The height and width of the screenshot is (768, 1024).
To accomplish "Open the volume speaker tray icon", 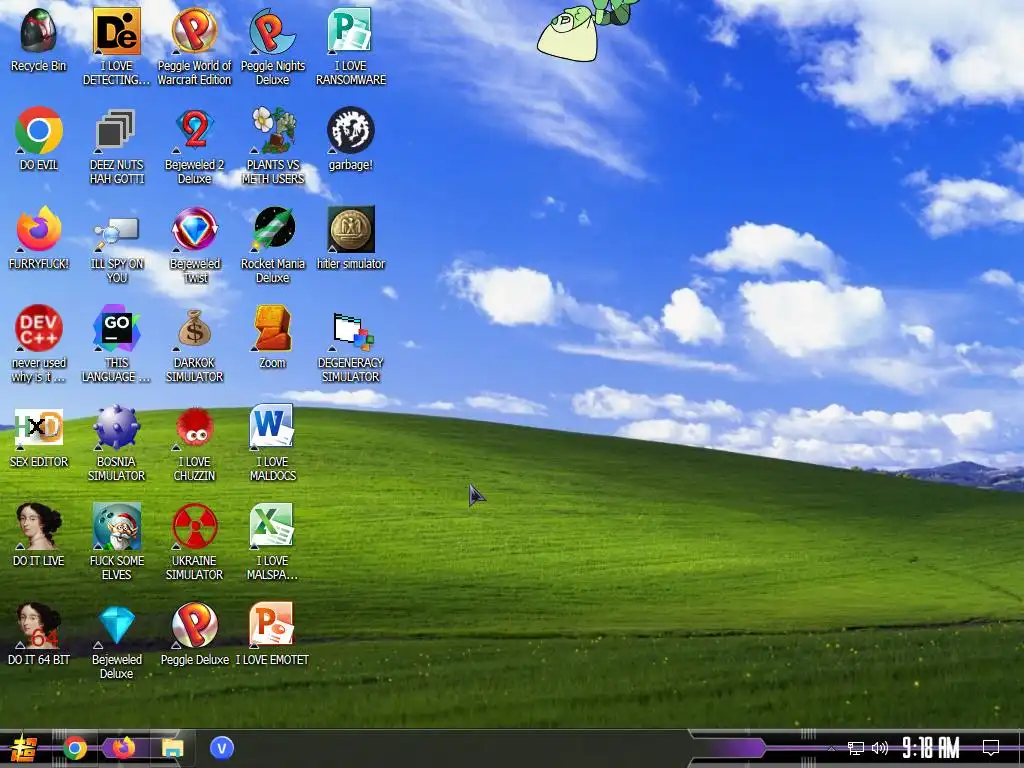I will [880, 748].
